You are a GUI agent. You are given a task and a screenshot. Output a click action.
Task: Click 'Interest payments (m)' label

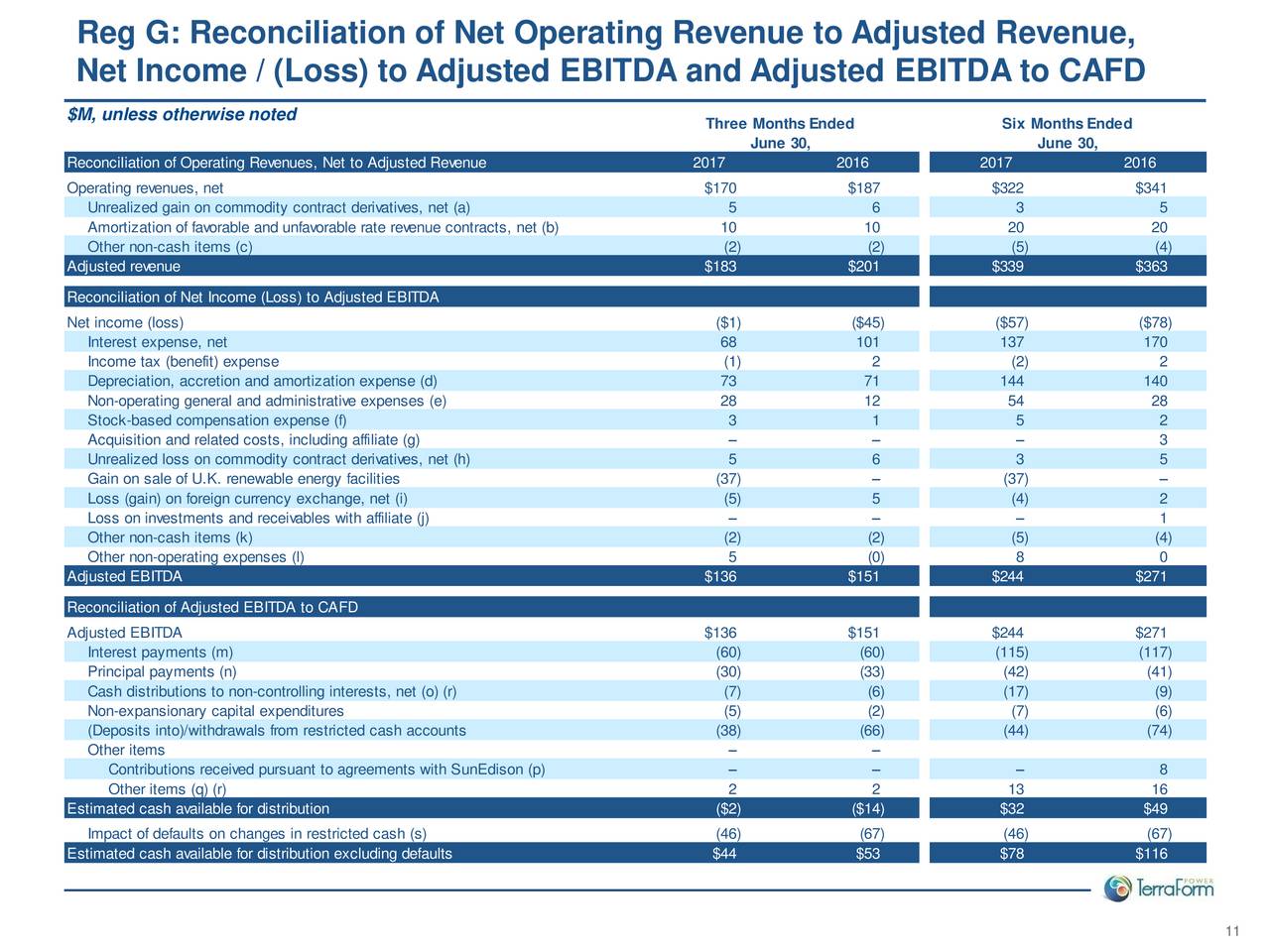coord(161,652)
